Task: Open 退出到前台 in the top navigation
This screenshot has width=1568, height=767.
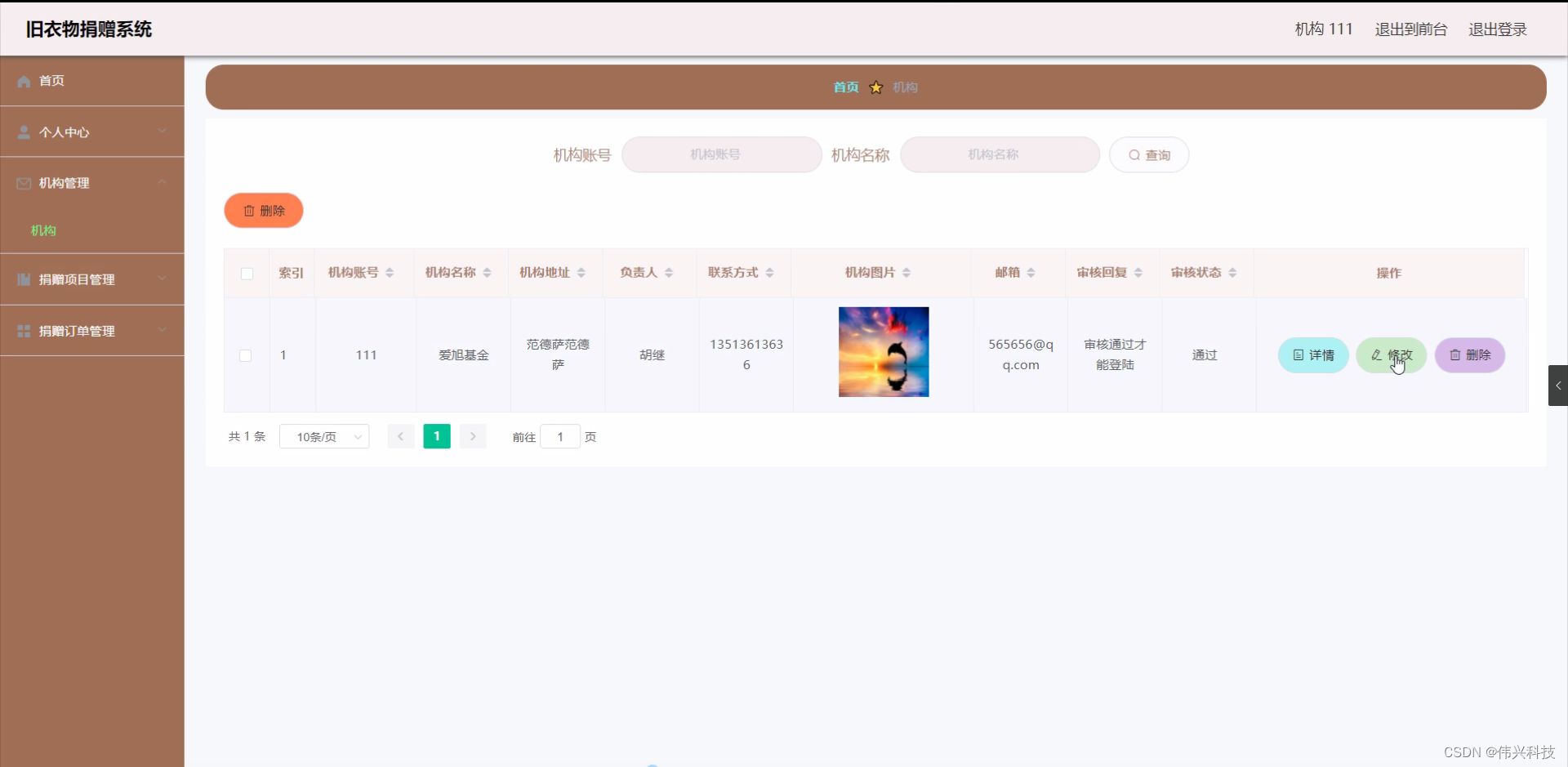Action: click(1410, 29)
